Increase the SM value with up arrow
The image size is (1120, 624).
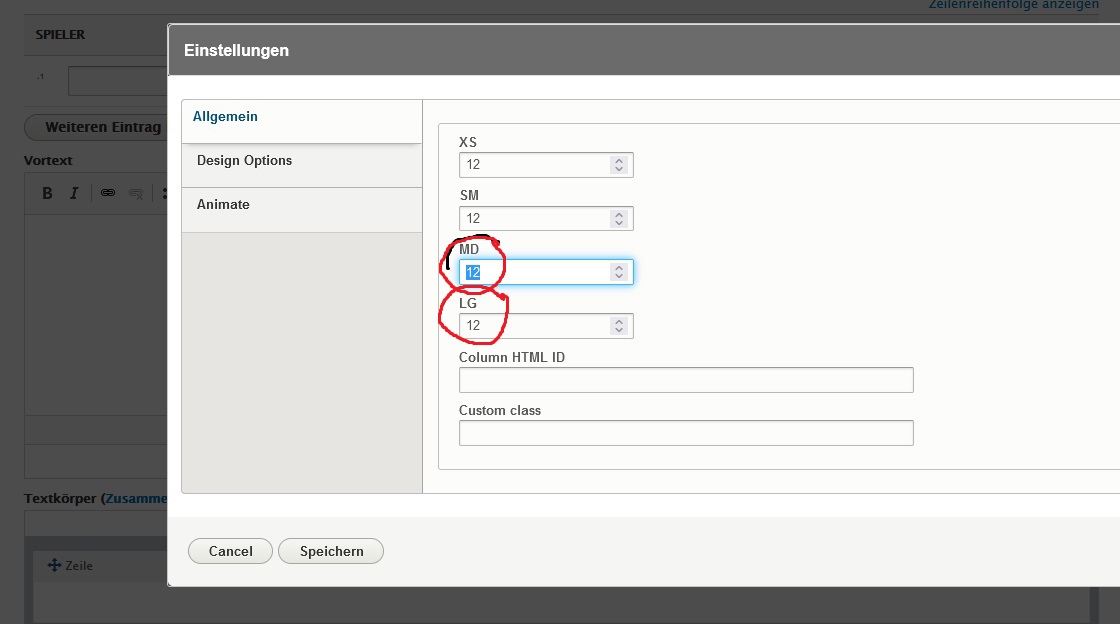click(619, 214)
